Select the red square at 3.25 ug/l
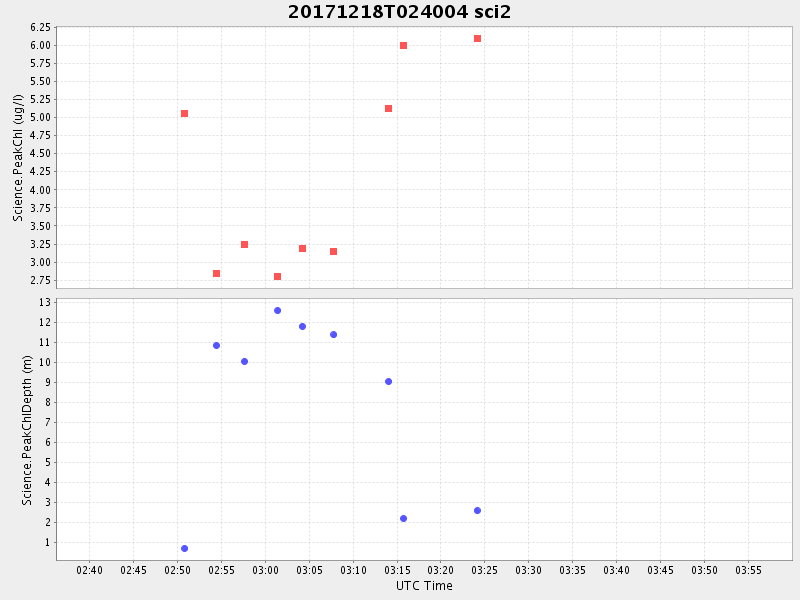The image size is (800, 600). pos(244,245)
